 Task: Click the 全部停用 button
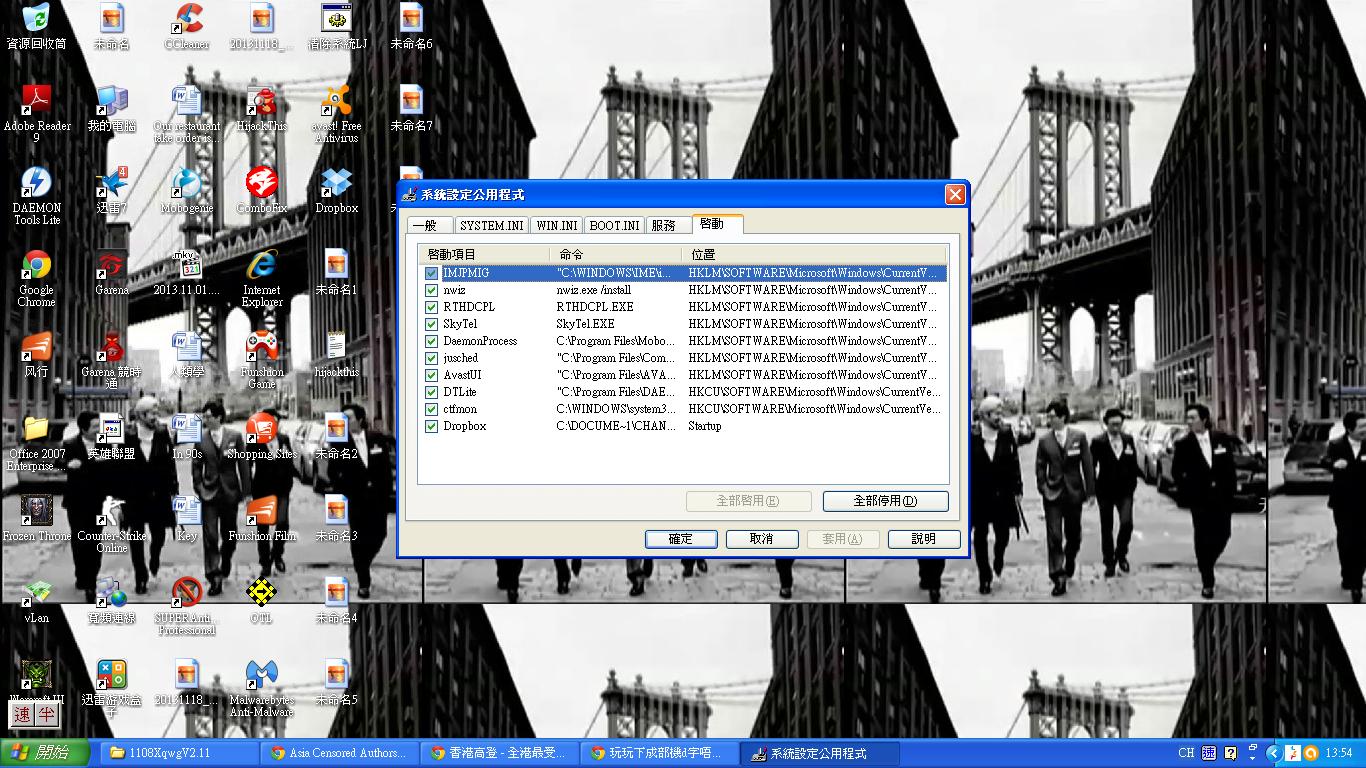[x=885, y=501]
